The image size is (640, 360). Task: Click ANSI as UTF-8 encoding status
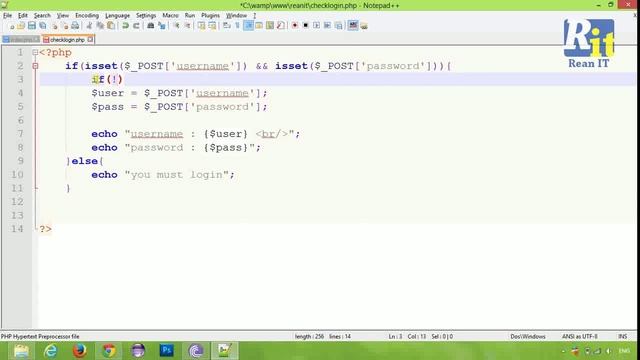pyautogui.click(x=579, y=337)
